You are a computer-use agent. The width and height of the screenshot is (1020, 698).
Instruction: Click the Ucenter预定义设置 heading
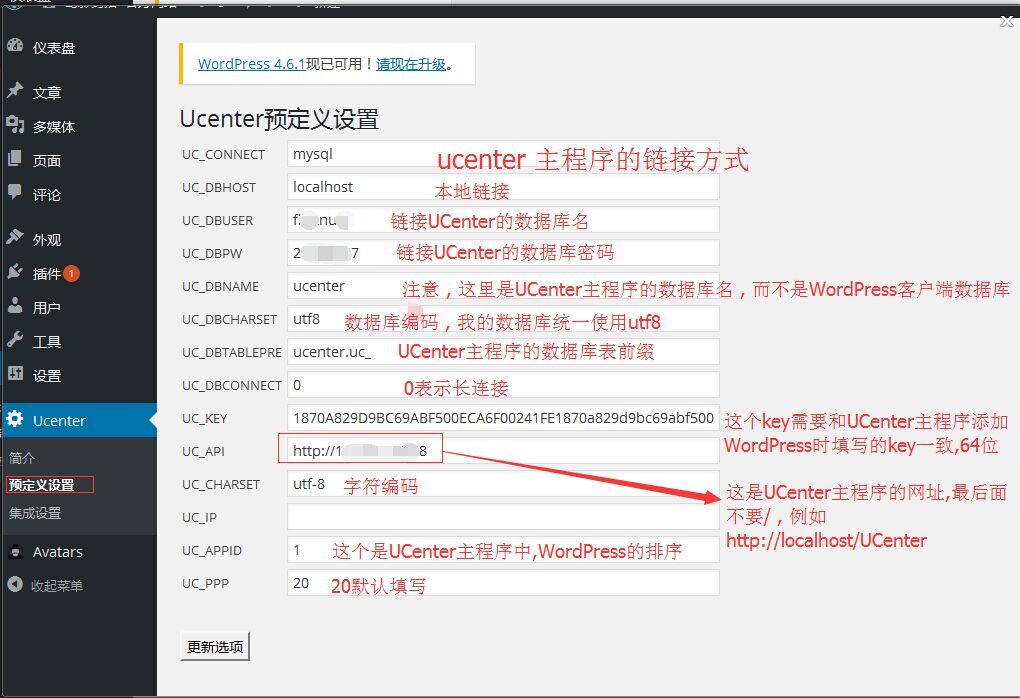click(279, 119)
